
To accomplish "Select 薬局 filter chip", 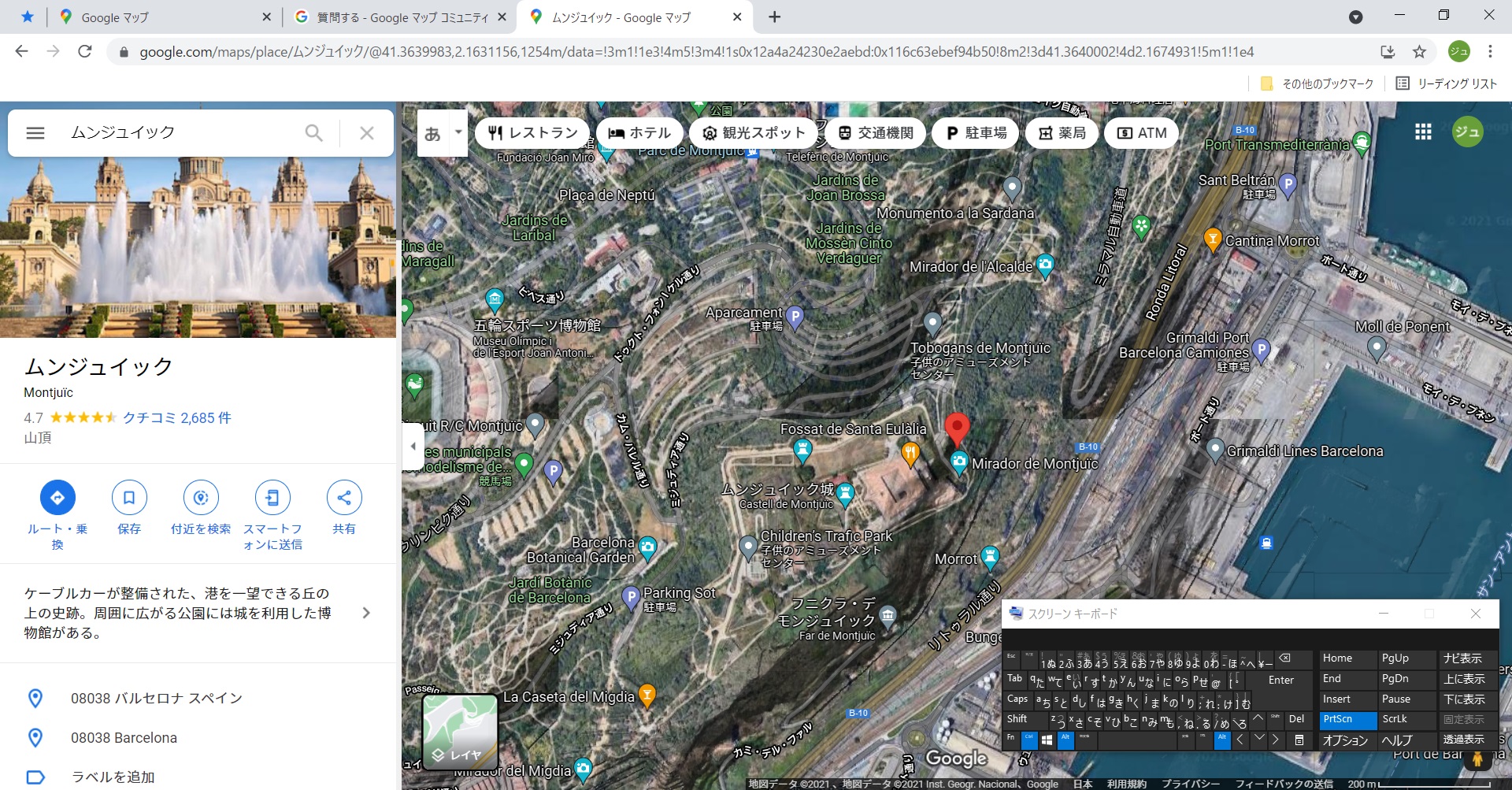I will (1062, 133).
